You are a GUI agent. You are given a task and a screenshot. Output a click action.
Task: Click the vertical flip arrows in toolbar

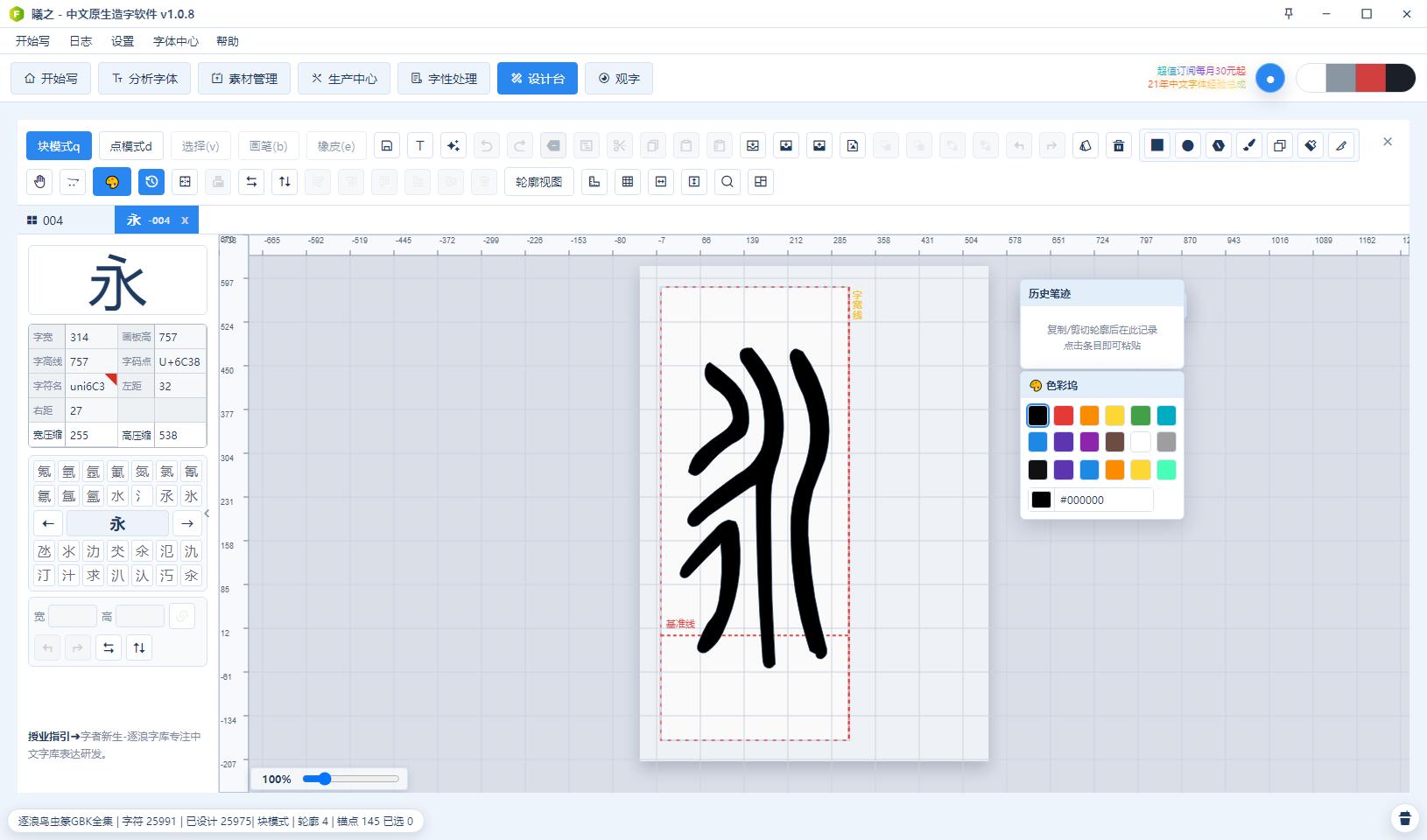(285, 182)
